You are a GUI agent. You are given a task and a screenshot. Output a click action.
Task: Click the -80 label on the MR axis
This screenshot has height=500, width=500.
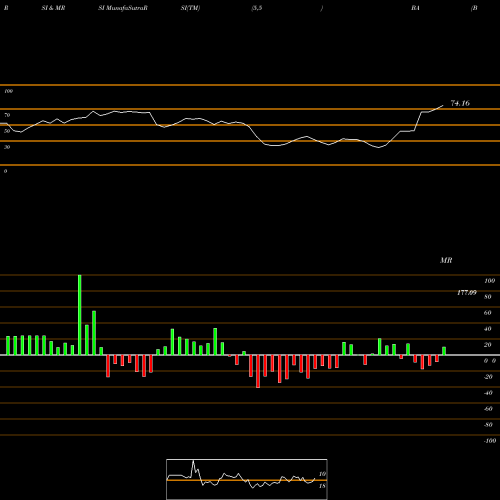(x=488, y=425)
